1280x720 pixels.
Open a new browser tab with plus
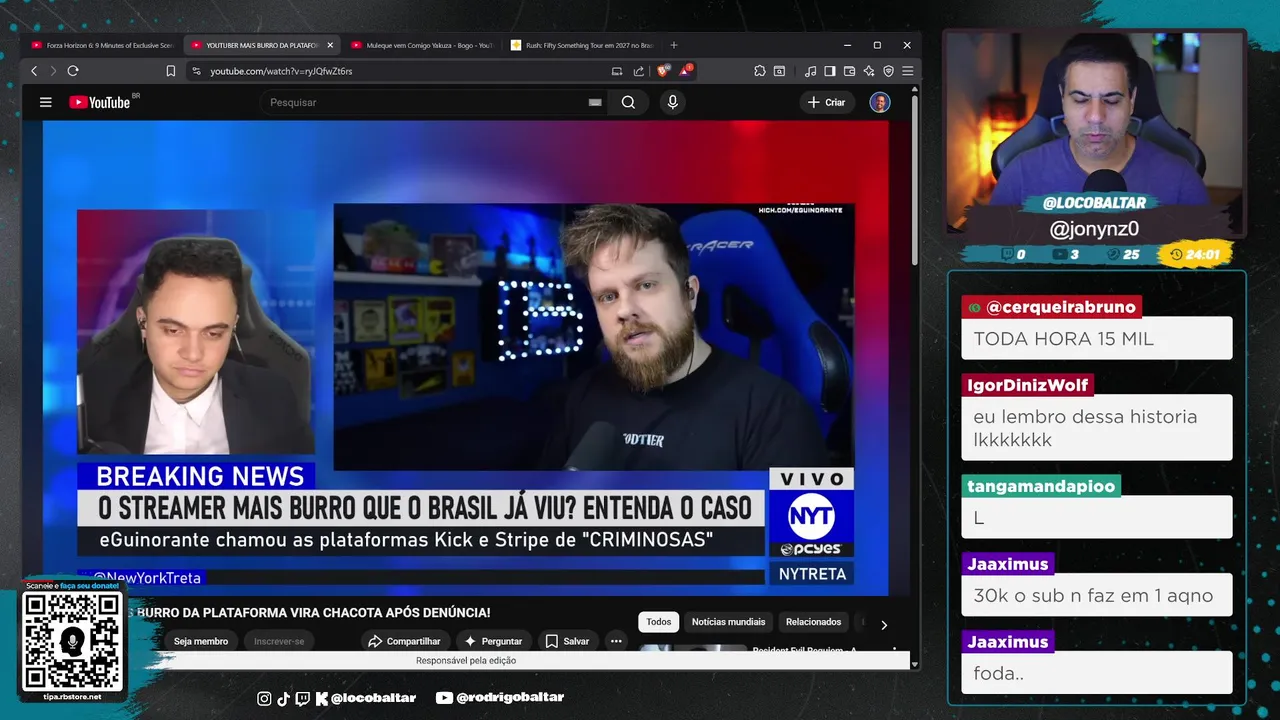click(x=674, y=45)
